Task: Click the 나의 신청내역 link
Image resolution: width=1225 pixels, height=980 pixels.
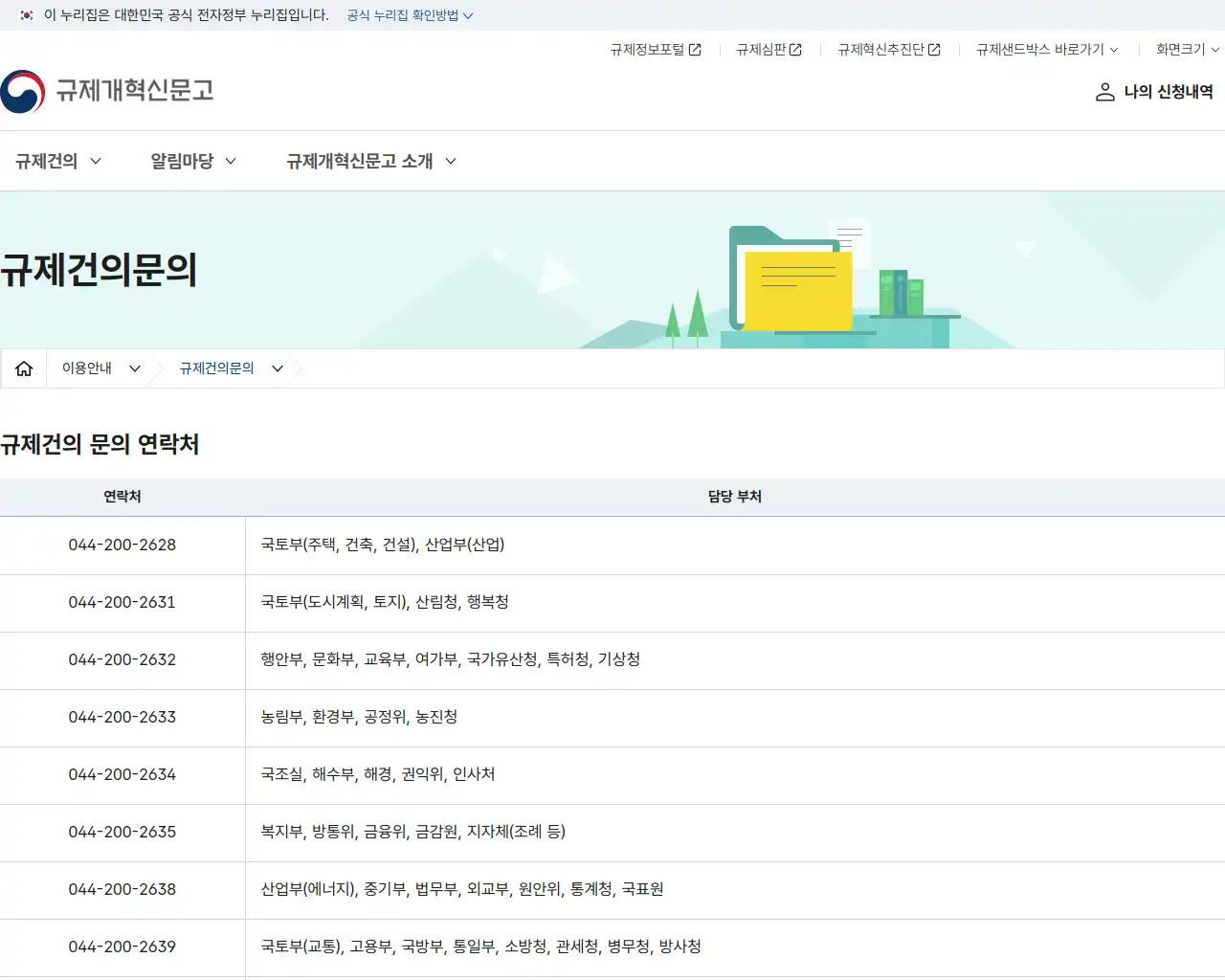Action: (x=1168, y=92)
